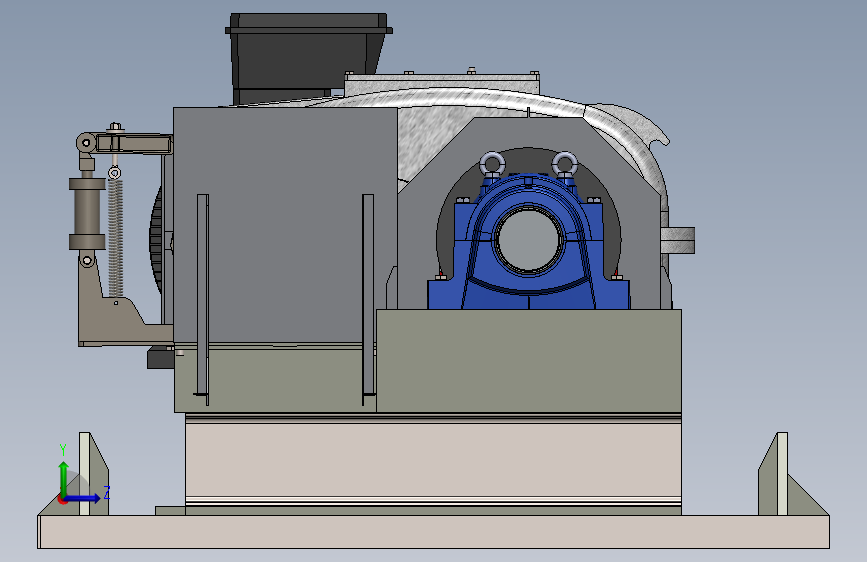This screenshot has height=562, width=867.
Task: Select the large gray gearbox cover panel
Action: click(285, 227)
